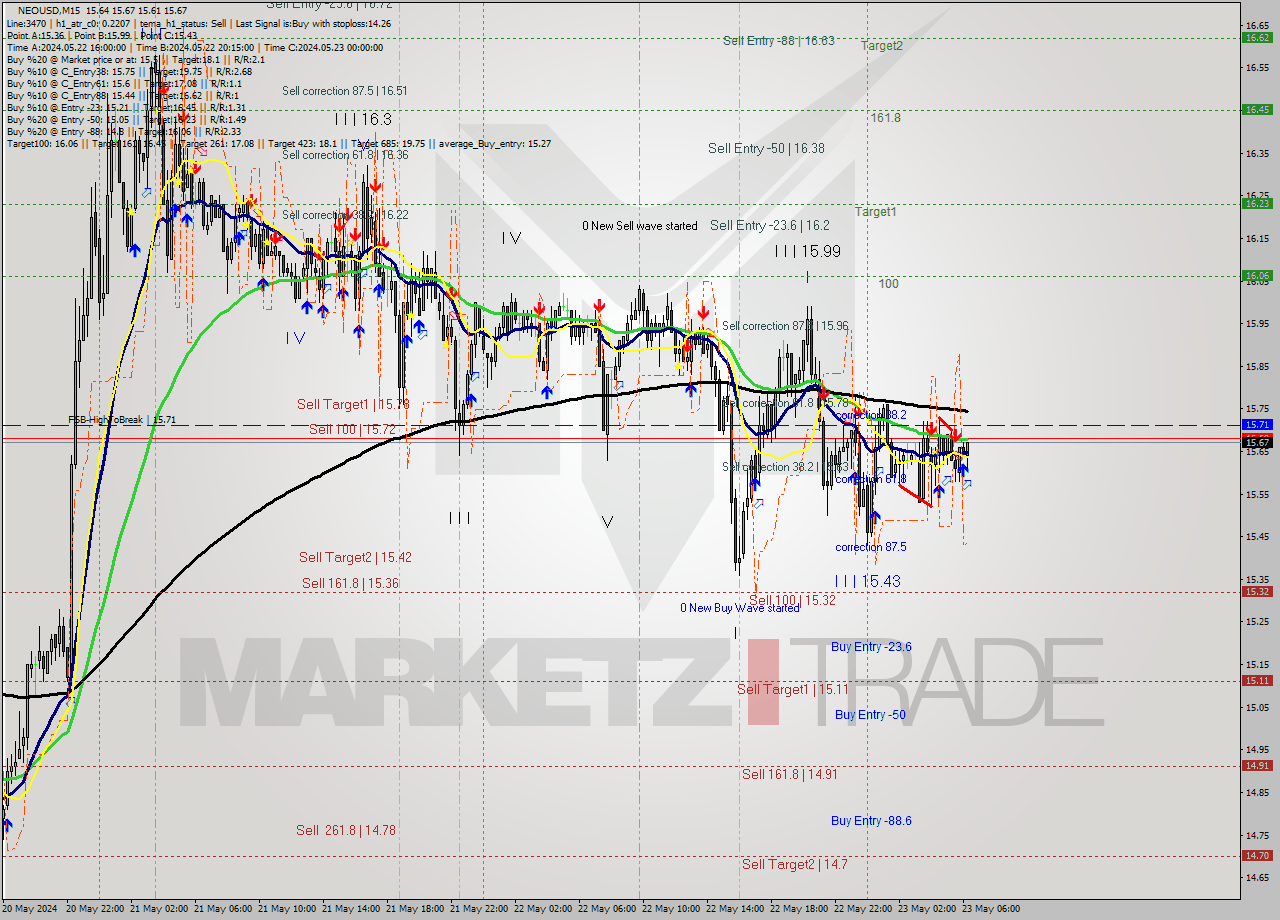Screen dimensions: 1280x920
Task: Click the red 15.11 price tag
Action: 1256,680
